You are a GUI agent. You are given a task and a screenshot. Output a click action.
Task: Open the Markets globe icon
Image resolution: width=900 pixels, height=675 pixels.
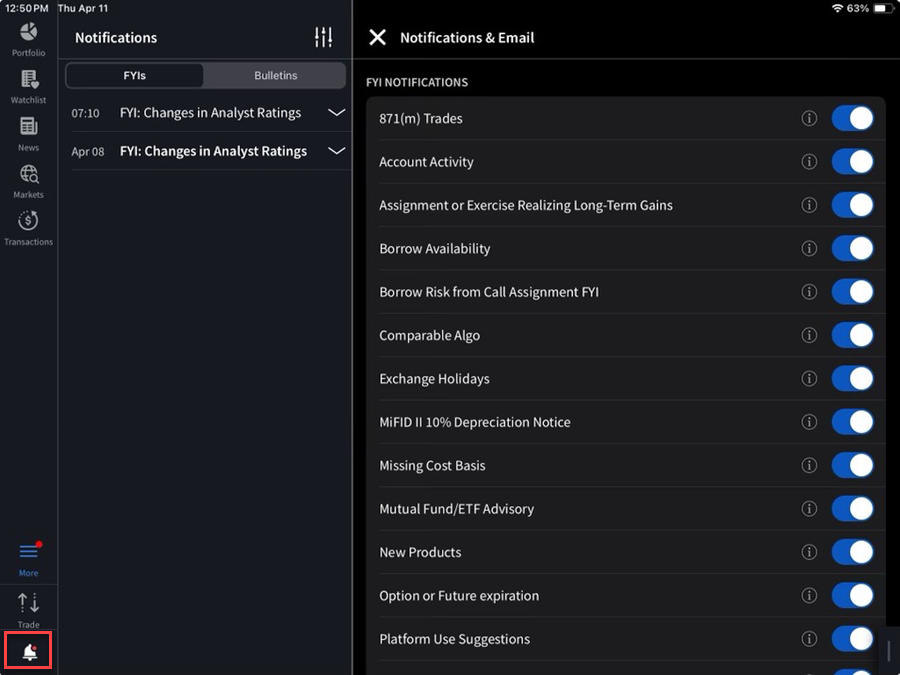click(28, 181)
